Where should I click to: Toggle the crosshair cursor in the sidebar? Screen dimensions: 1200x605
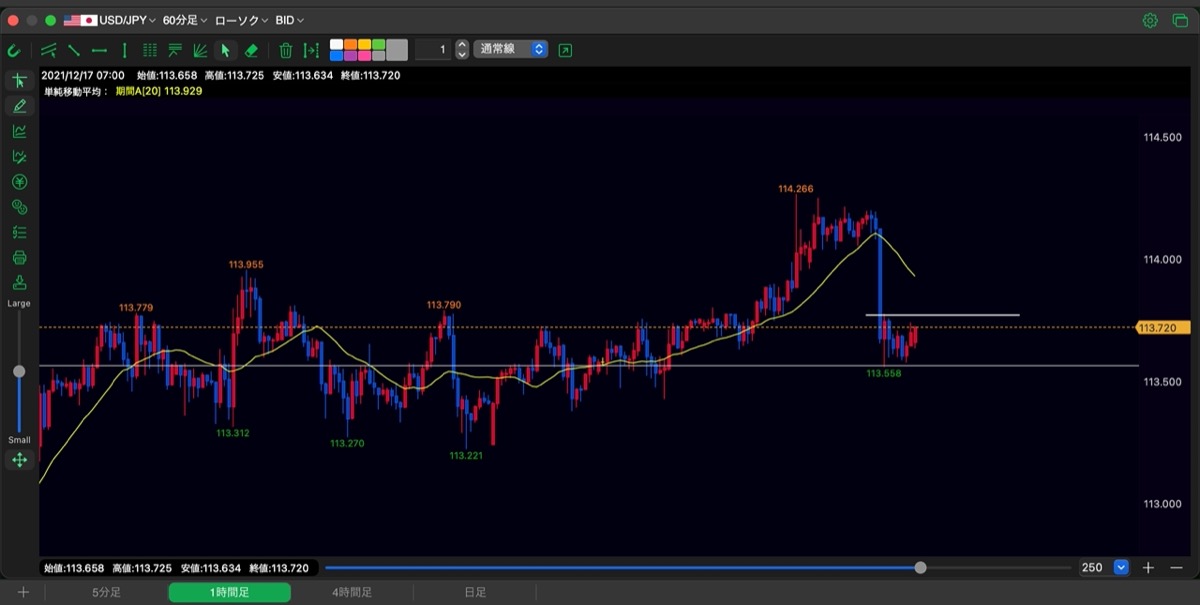coord(19,81)
